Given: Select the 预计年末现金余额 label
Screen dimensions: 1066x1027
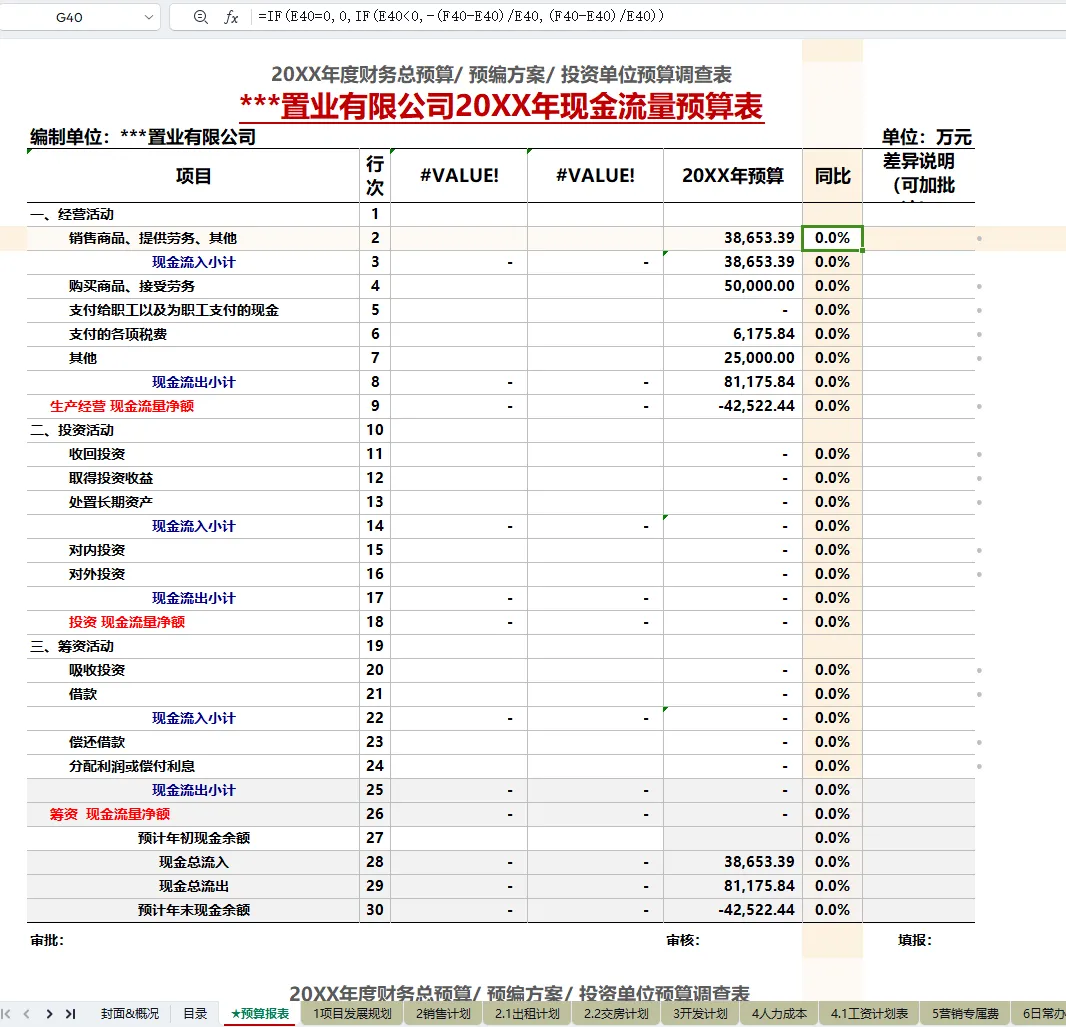Looking at the screenshot, I should (x=194, y=910).
